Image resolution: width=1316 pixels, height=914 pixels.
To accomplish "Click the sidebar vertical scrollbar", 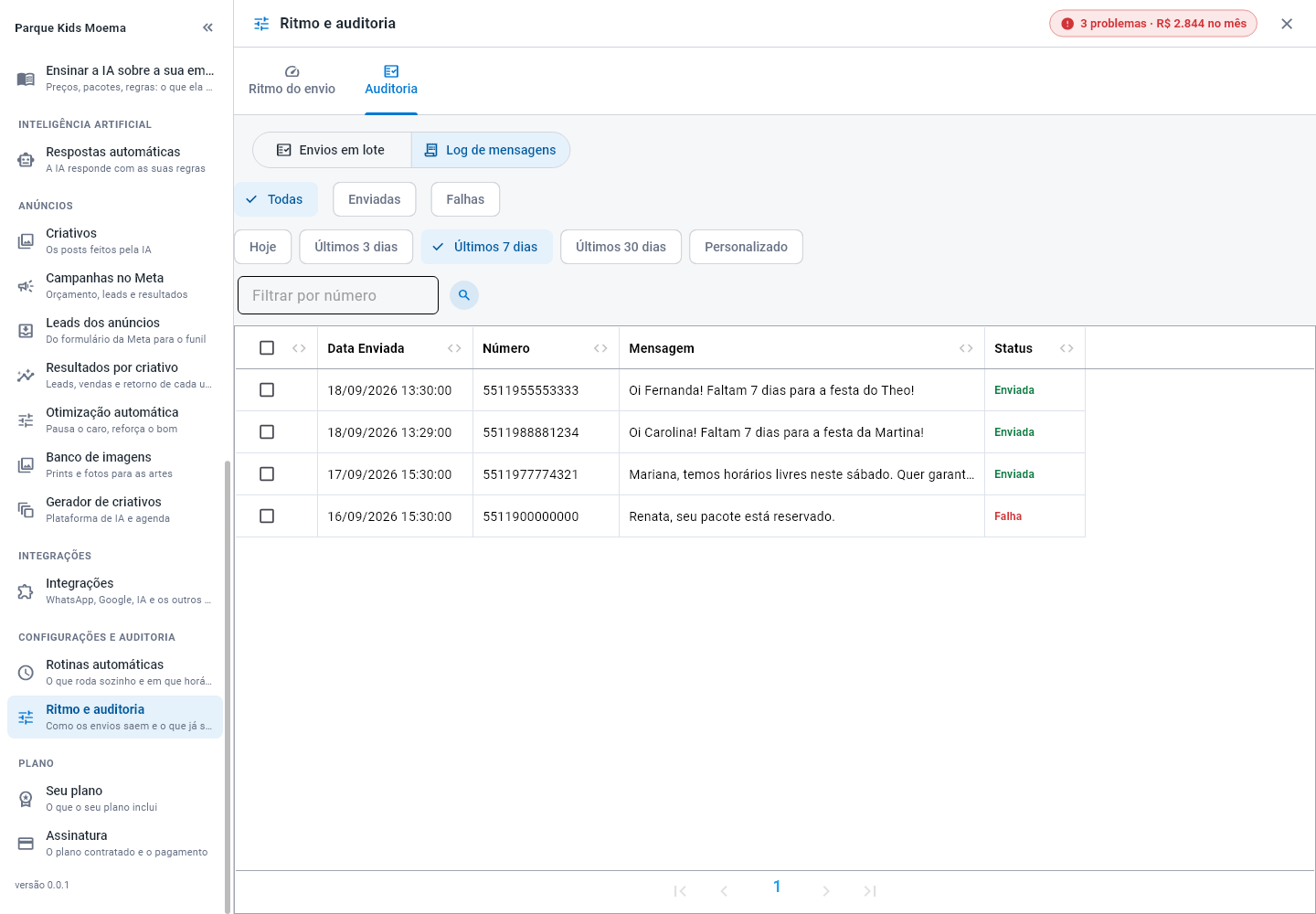I will tap(227, 685).
